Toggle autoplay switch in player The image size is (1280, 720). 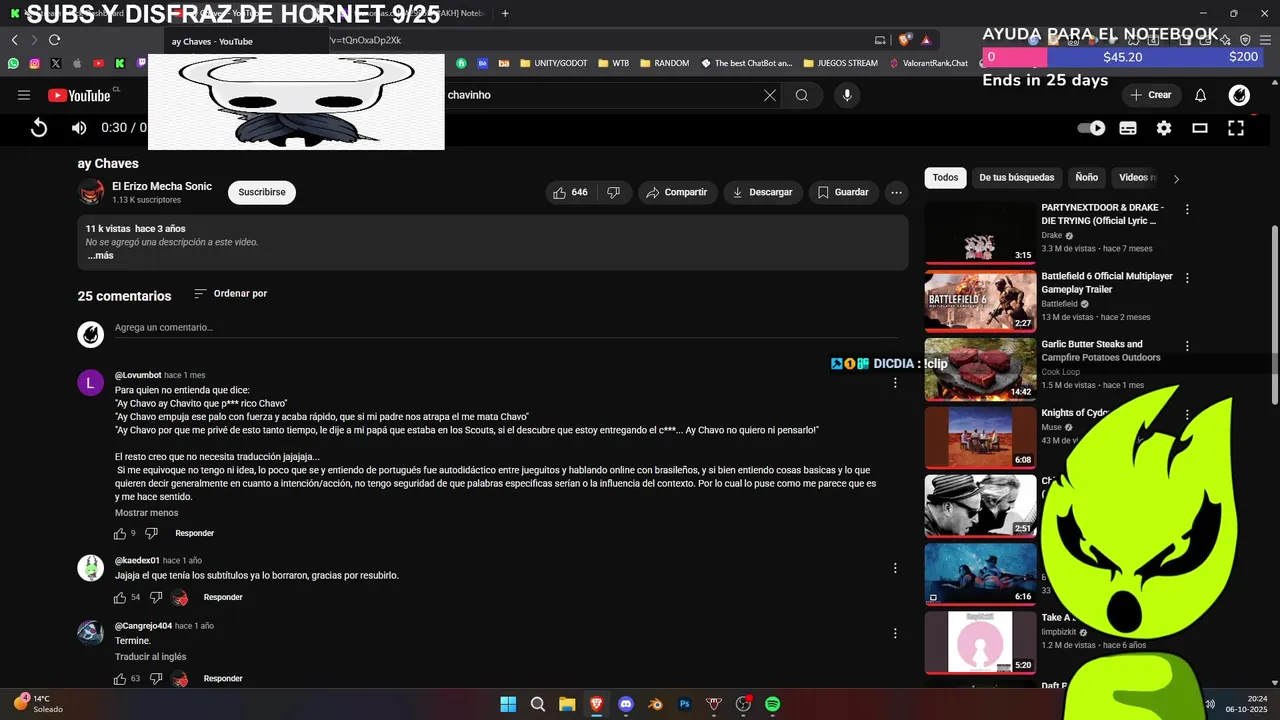pos(1091,128)
